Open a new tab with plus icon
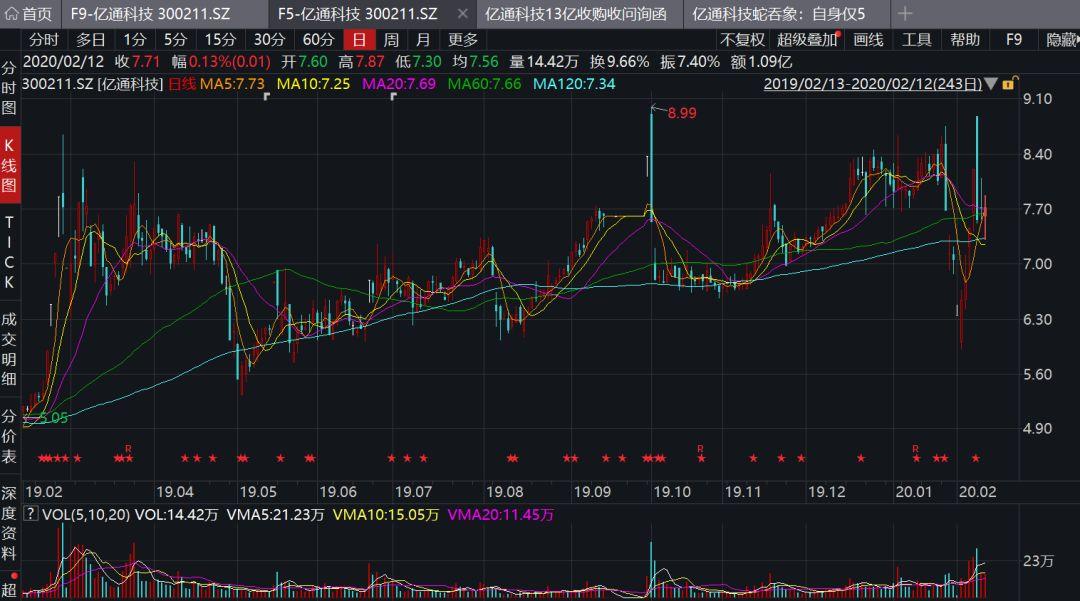Image resolution: width=1080 pixels, height=601 pixels. click(904, 14)
